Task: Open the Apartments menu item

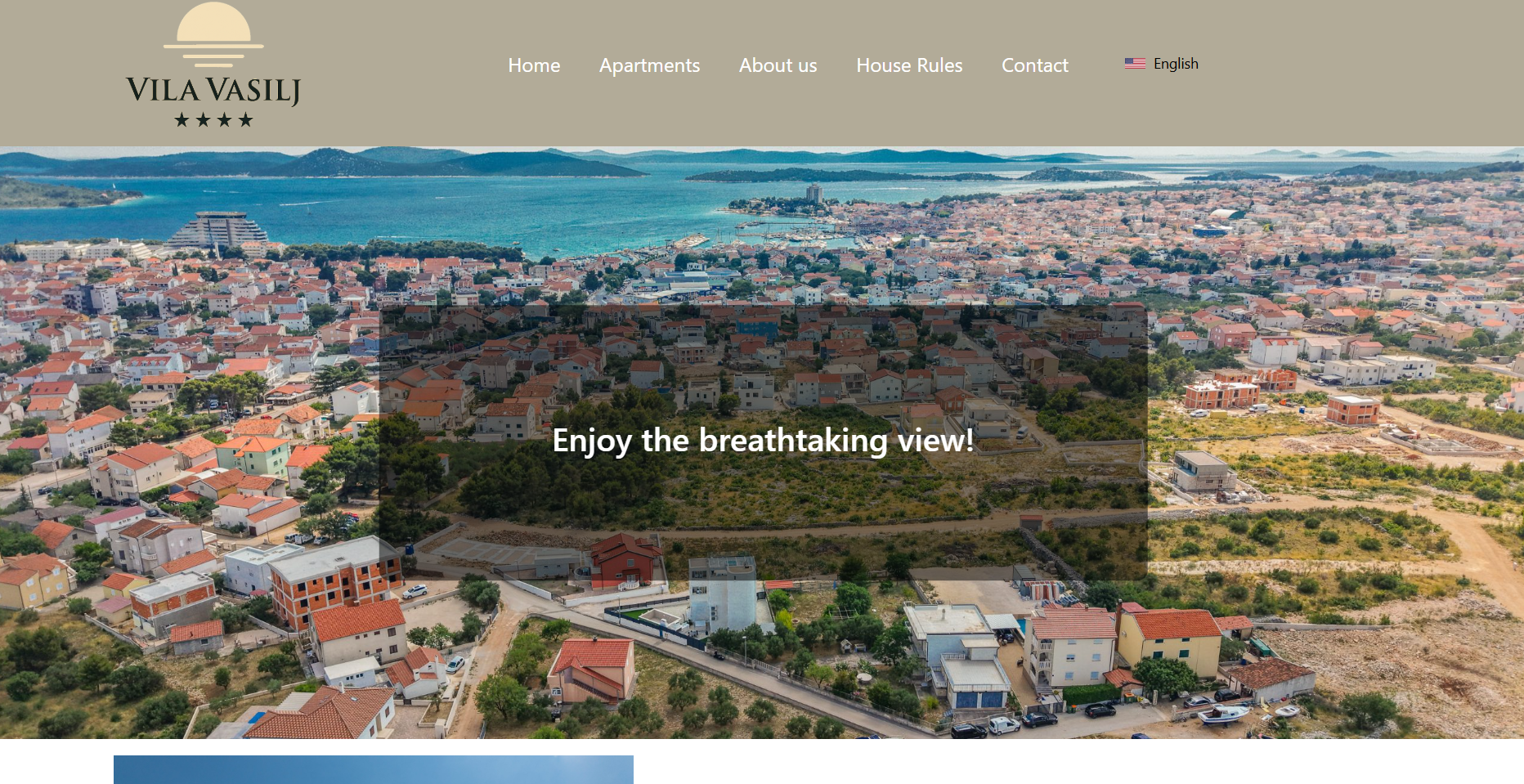Action: click(x=649, y=65)
